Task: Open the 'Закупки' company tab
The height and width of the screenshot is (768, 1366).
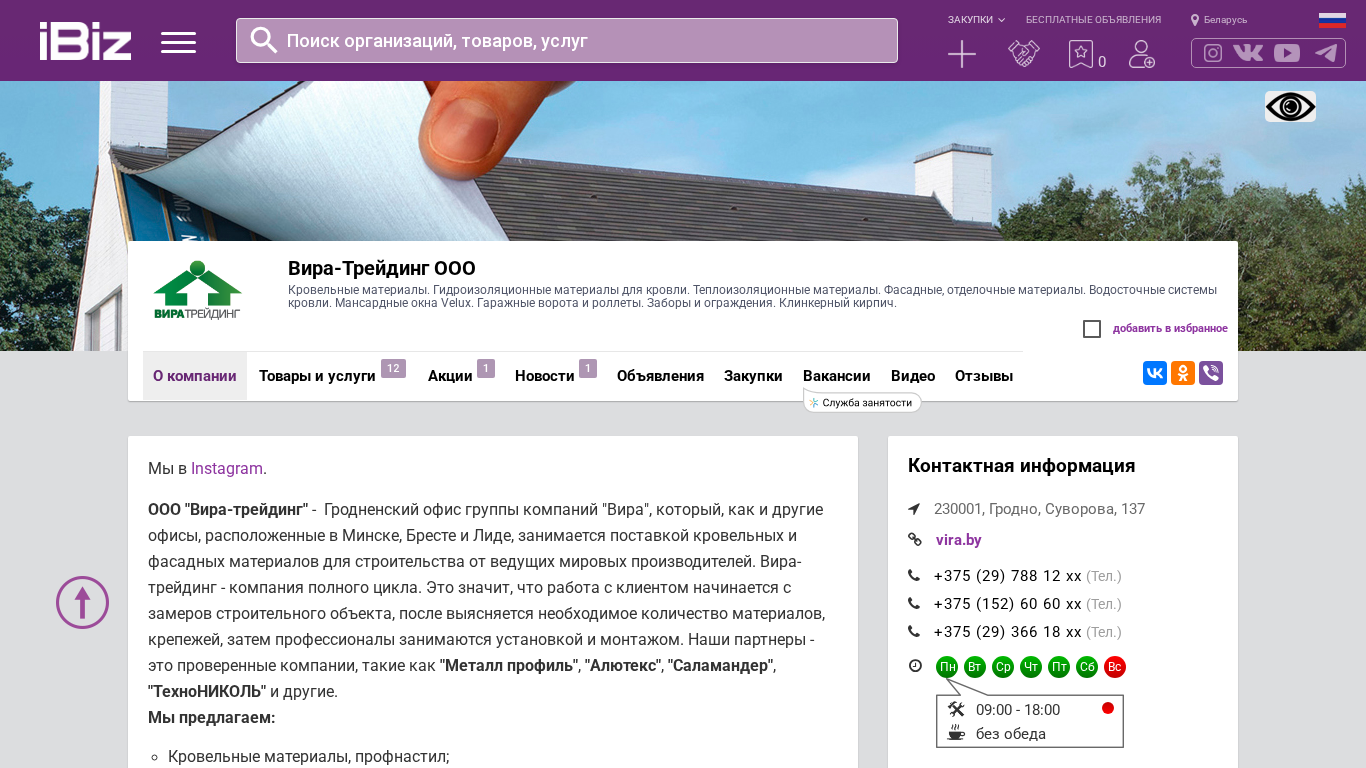Action: (x=753, y=376)
